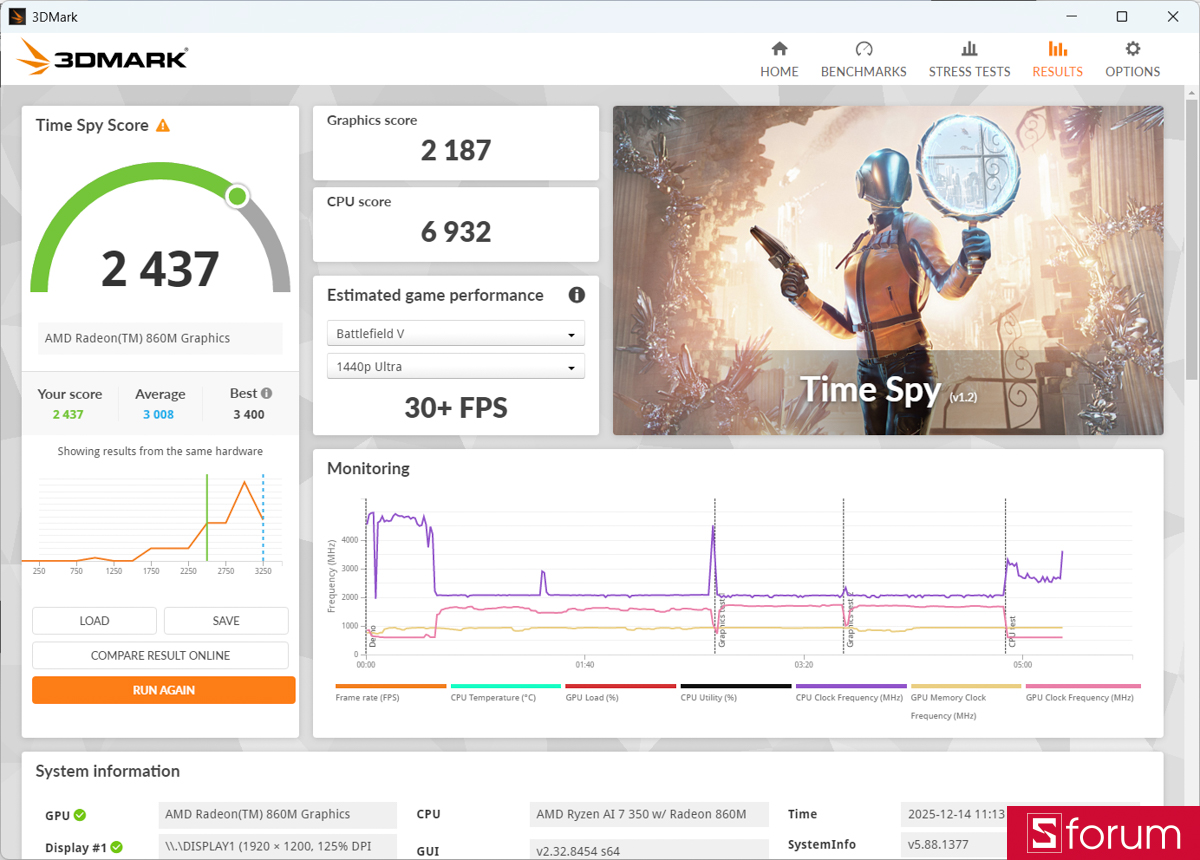The width and height of the screenshot is (1200, 860).
Task: Switch to the Results tab
Action: point(1057,57)
